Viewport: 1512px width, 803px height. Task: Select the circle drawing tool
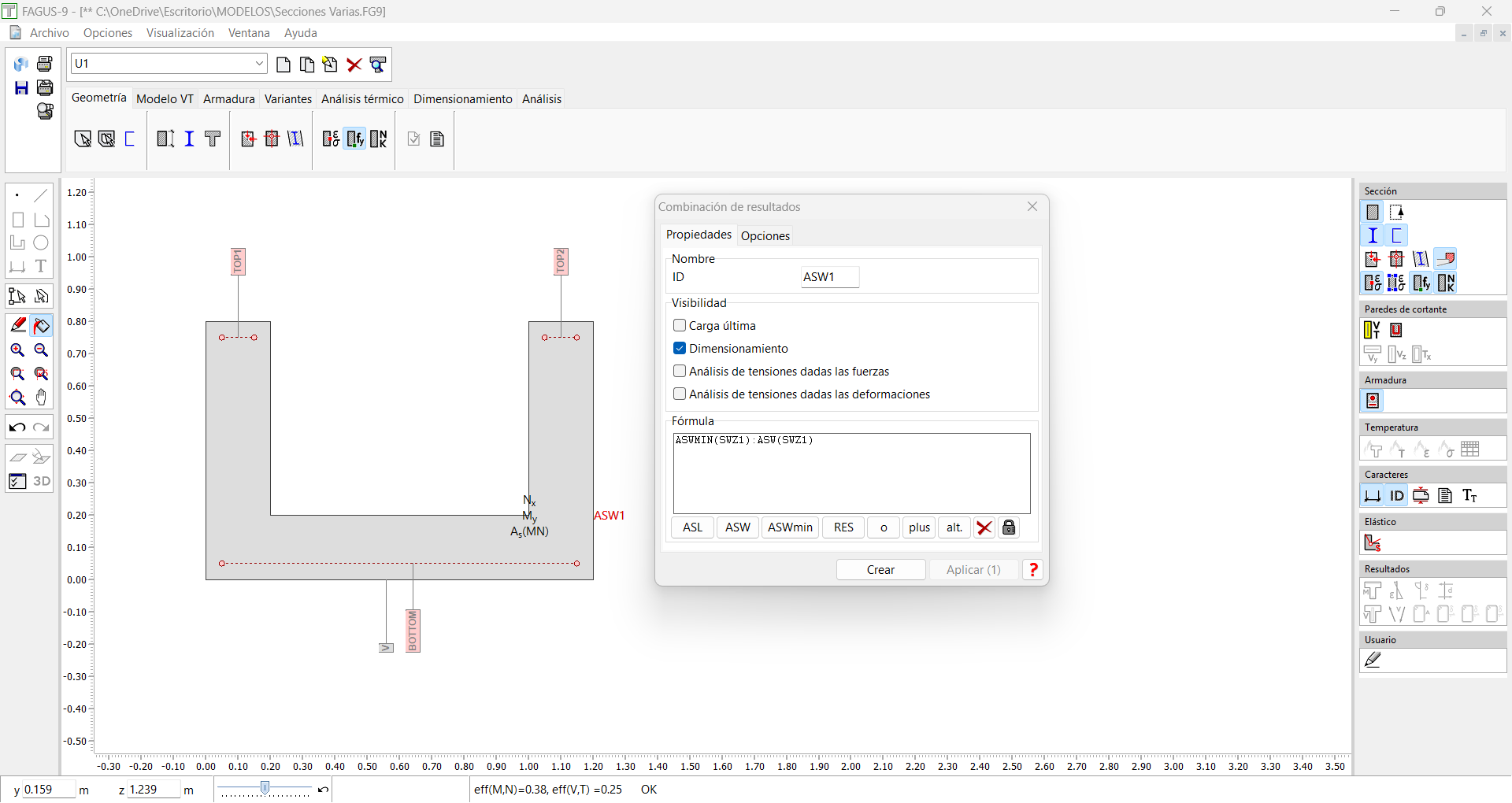click(41, 243)
